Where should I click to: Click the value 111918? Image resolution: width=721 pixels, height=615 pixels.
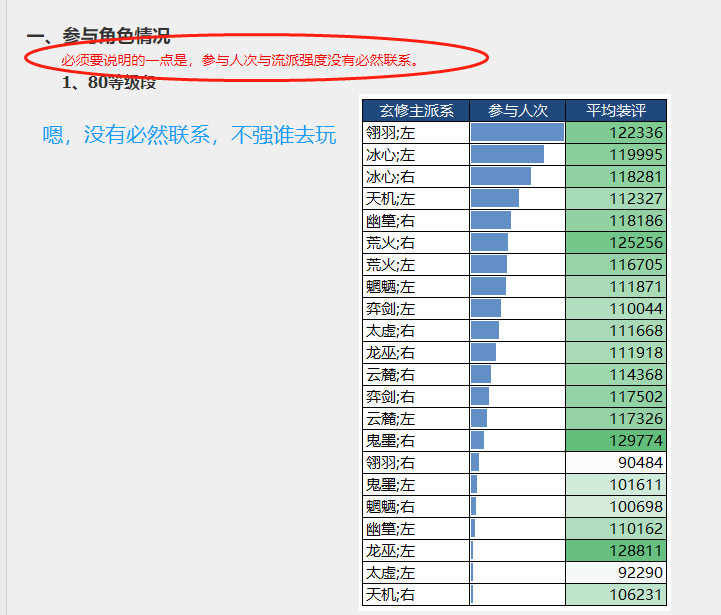point(636,353)
